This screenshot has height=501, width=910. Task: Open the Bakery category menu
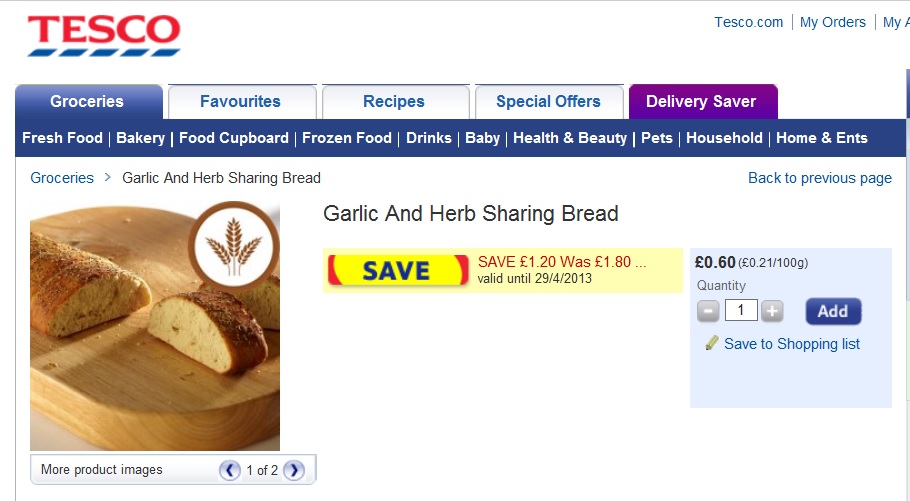coord(140,138)
